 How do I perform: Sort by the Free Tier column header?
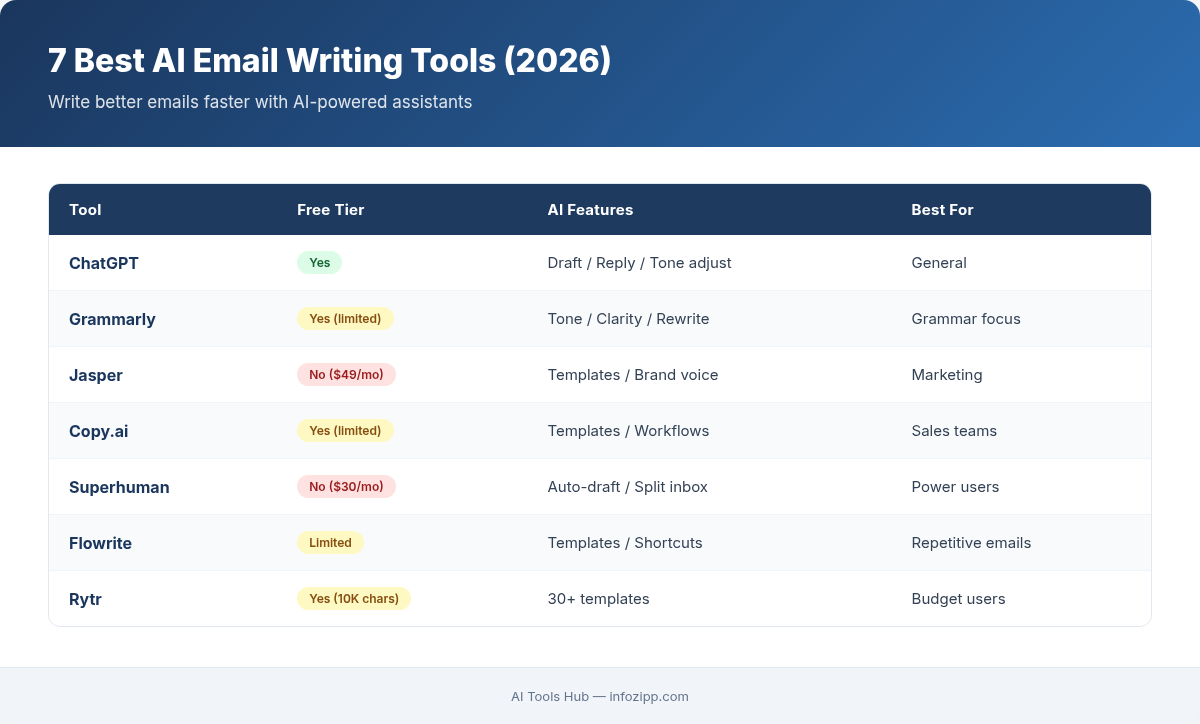click(x=330, y=210)
